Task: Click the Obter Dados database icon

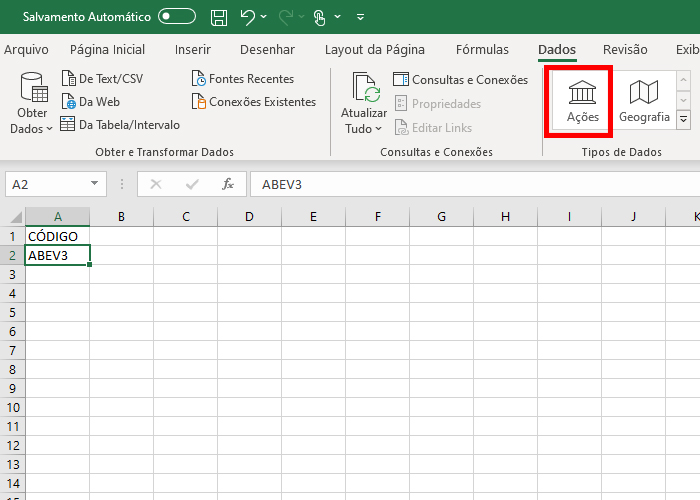Action: coord(34,88)
